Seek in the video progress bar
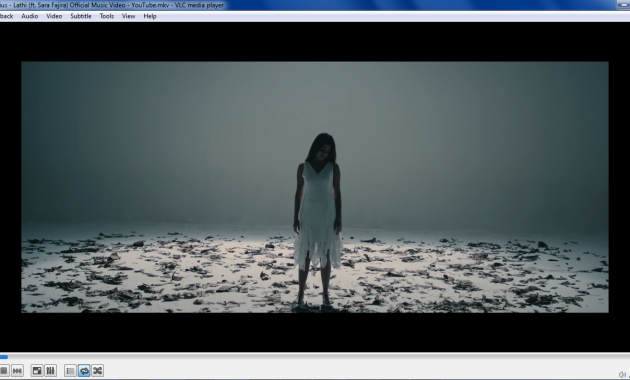The width and height of the screenshot is (630, 380). (x=315, y=356)
